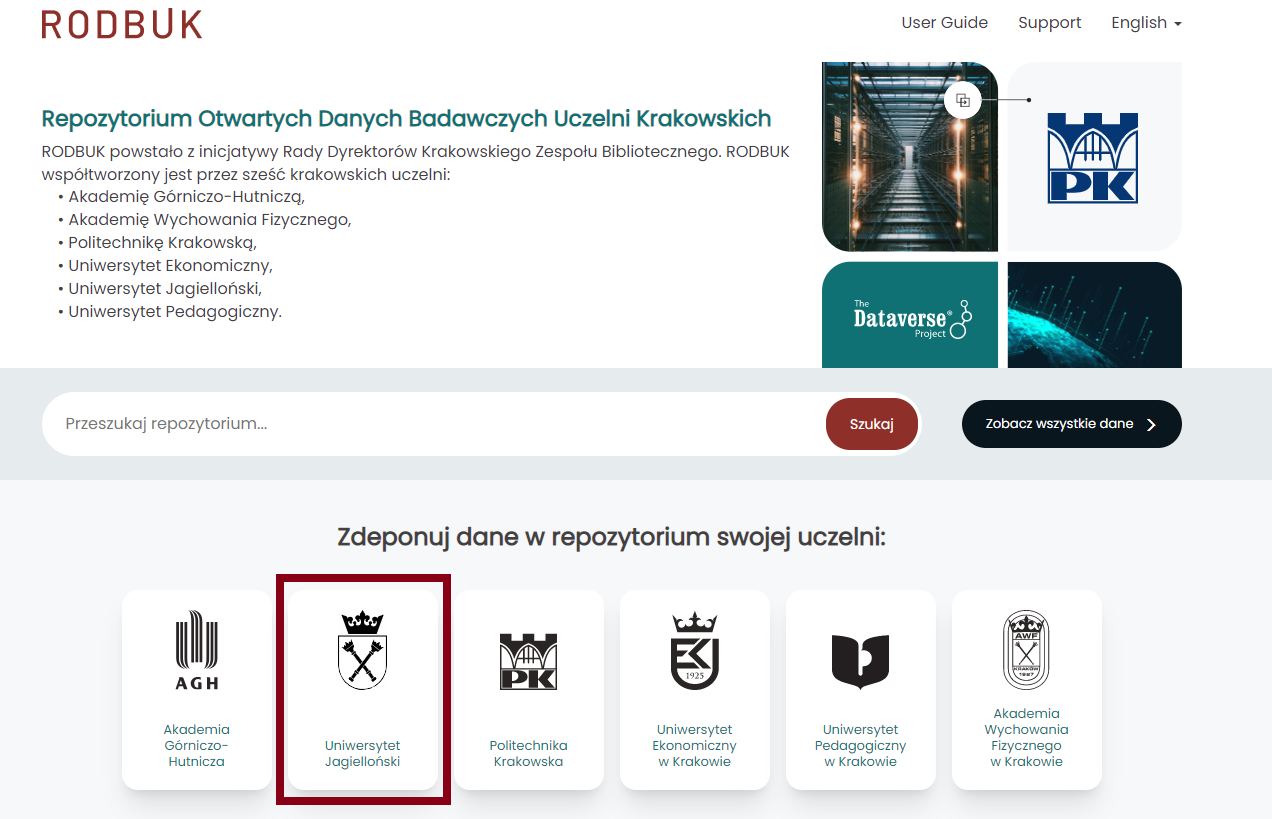
Task: Click the glowing blue globe image tile
Action: [1095, 315]
